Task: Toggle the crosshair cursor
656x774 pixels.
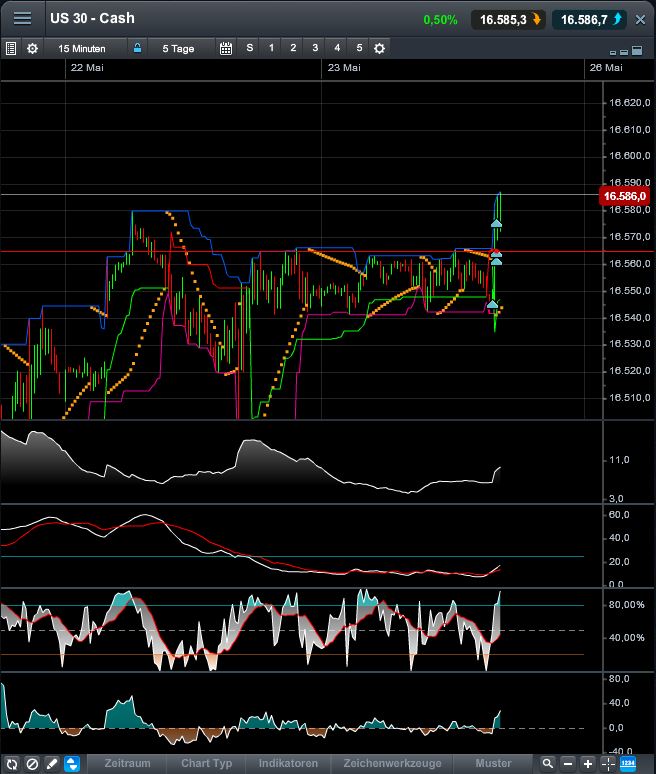Action: pos(608,764)
